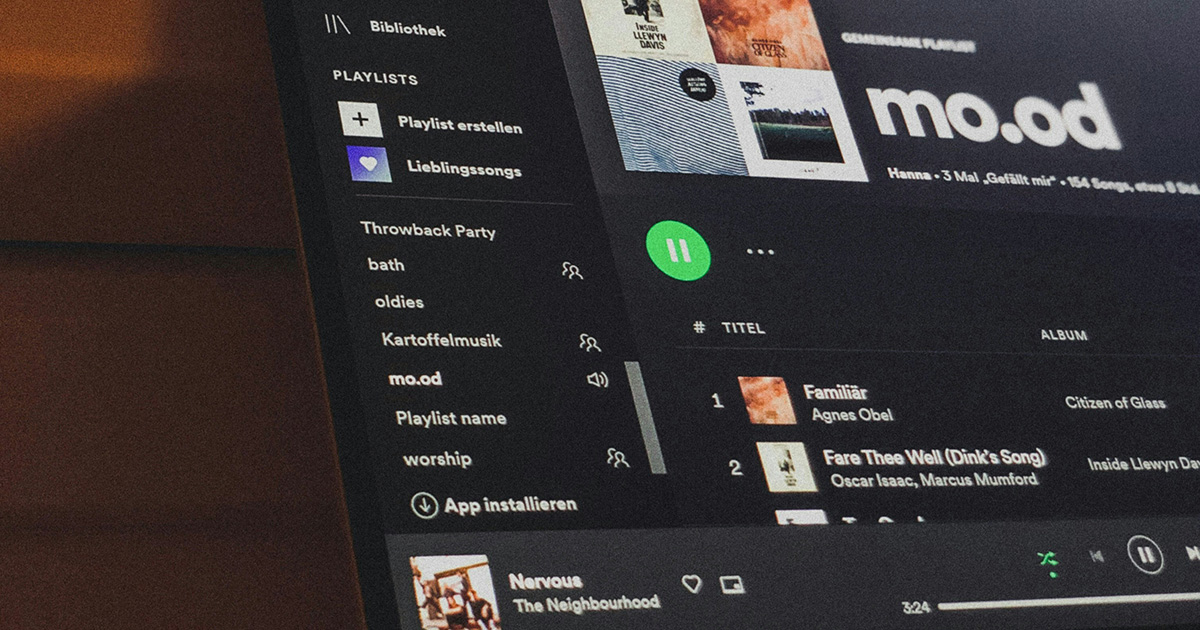The height and width of the screenshot is (630, 1200).
Task: Open the bath playlist
Action: point(386,264)
